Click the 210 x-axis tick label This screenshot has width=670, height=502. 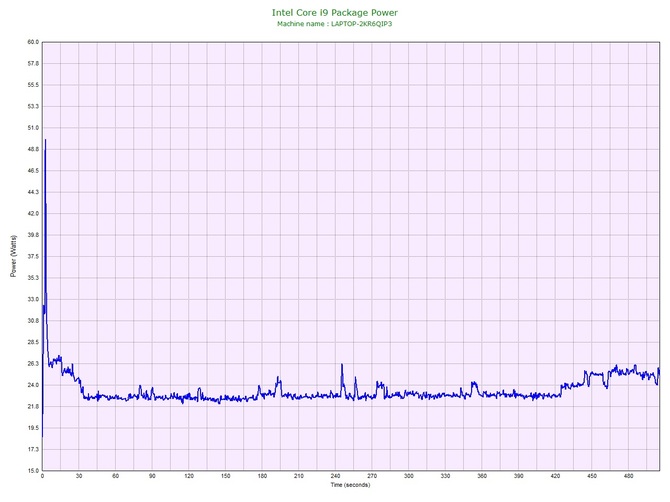(x=299, y=476)
